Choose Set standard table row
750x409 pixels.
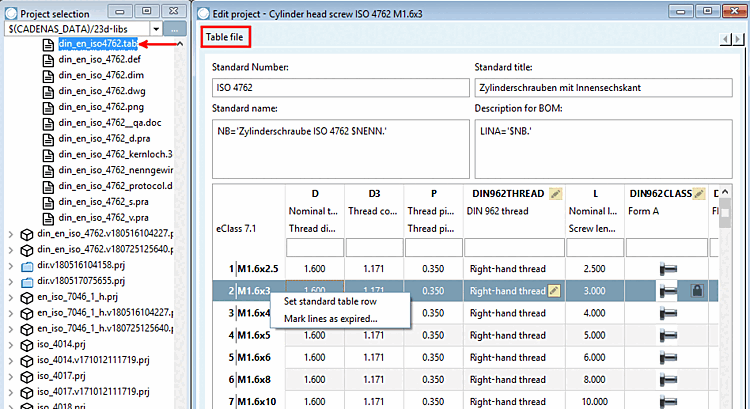(x=330, y=301)
